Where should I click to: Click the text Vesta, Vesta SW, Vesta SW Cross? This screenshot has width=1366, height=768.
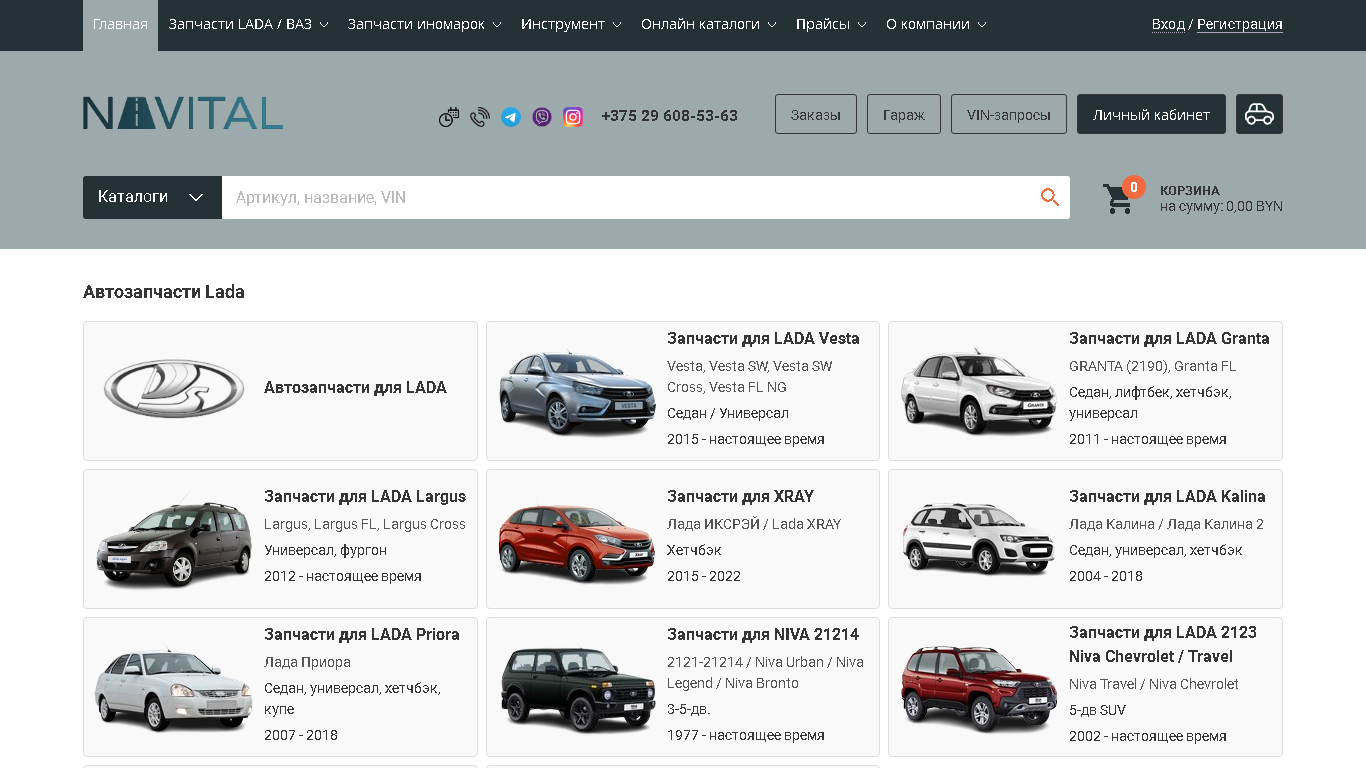(x=750, y=376)
